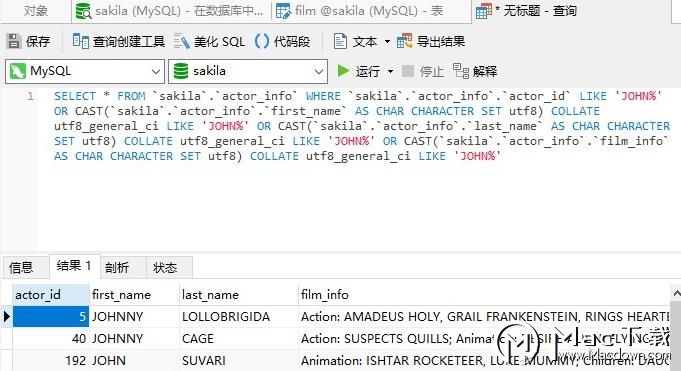Click the film_info cell starting Action: SUSPECTS QUILLS
The image size is (681, 371).
484,338
